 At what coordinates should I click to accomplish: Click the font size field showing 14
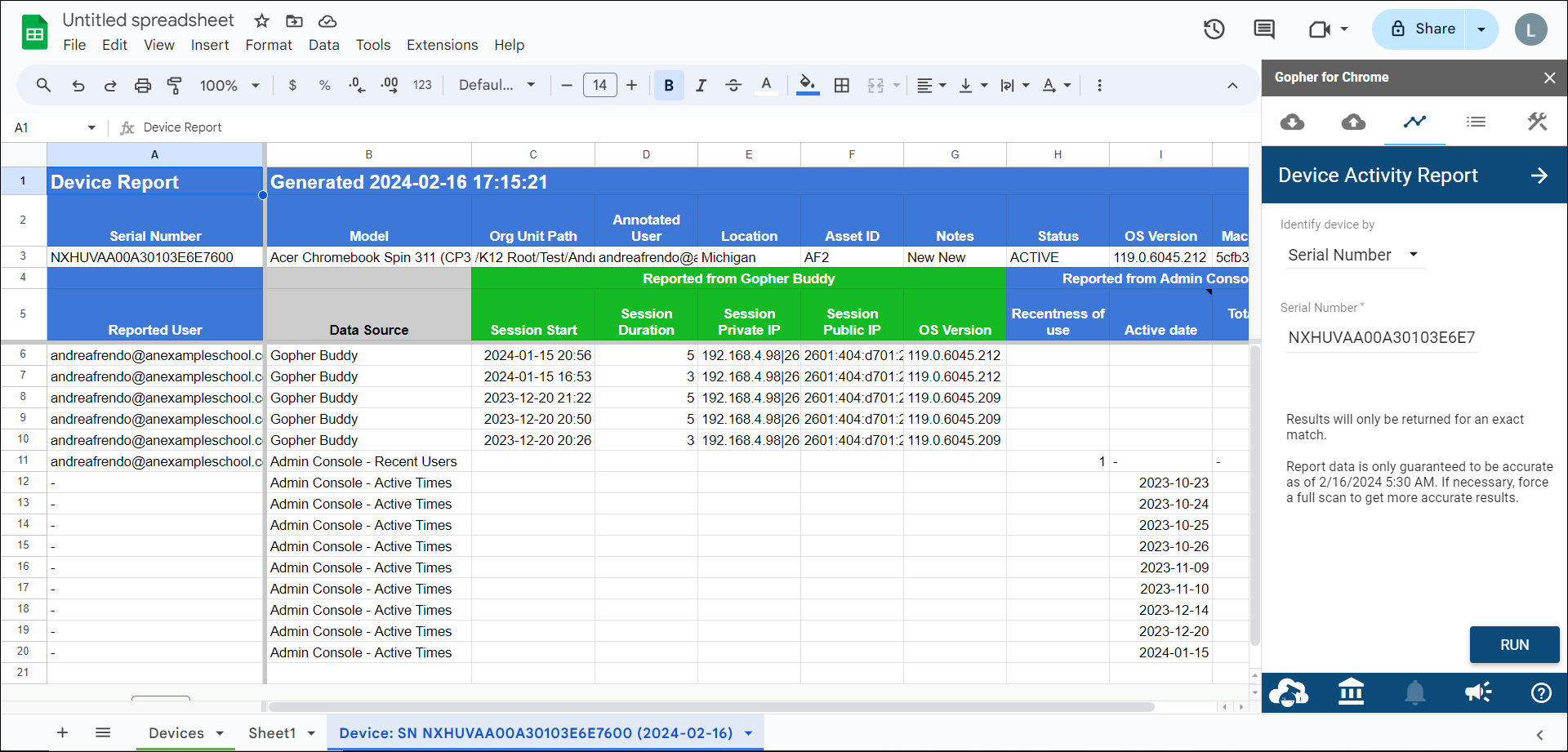[x=600, y=85]
